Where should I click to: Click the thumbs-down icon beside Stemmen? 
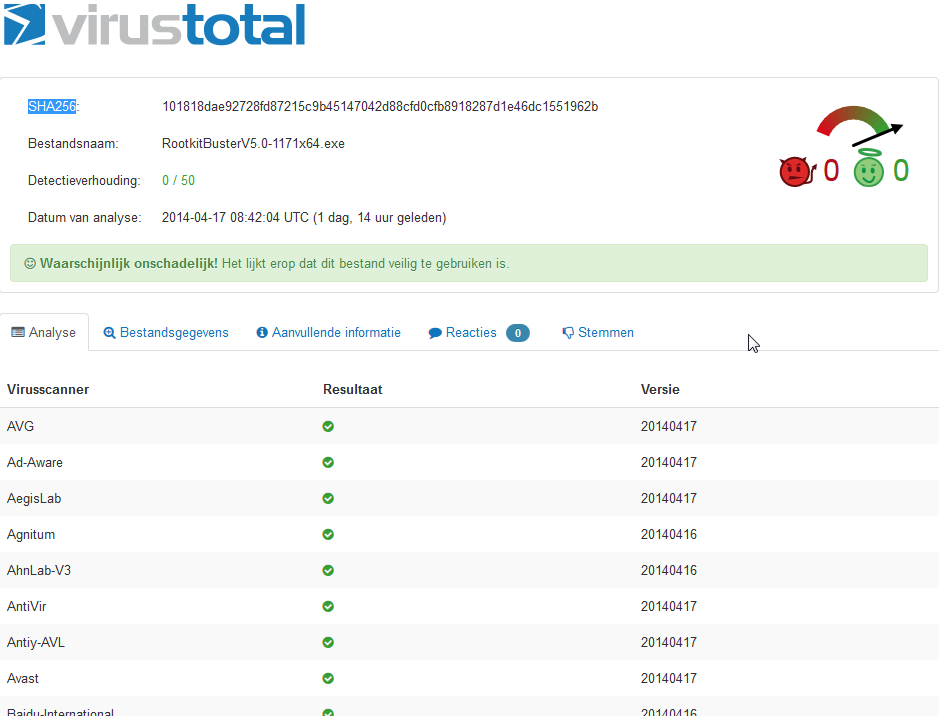click(568, 333)
